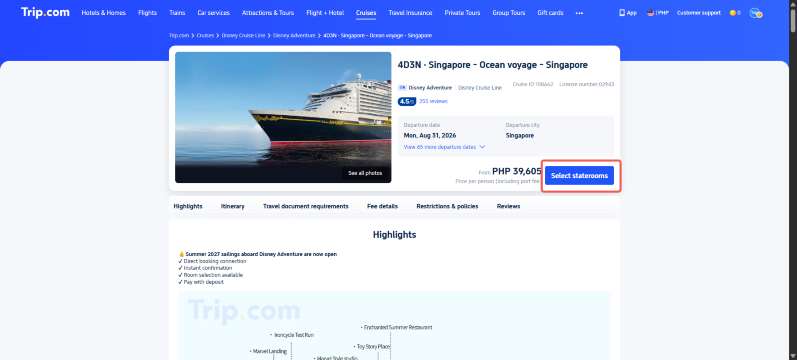Open Restrictions & policies tab
The width and height of the screenshot is (797, 360).
pos(447,206)
